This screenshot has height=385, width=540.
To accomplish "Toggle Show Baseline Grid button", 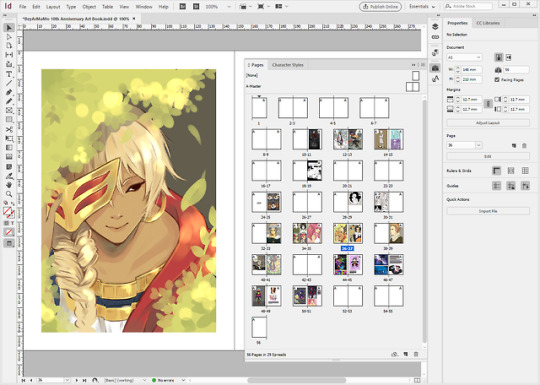I will [511, 171].
